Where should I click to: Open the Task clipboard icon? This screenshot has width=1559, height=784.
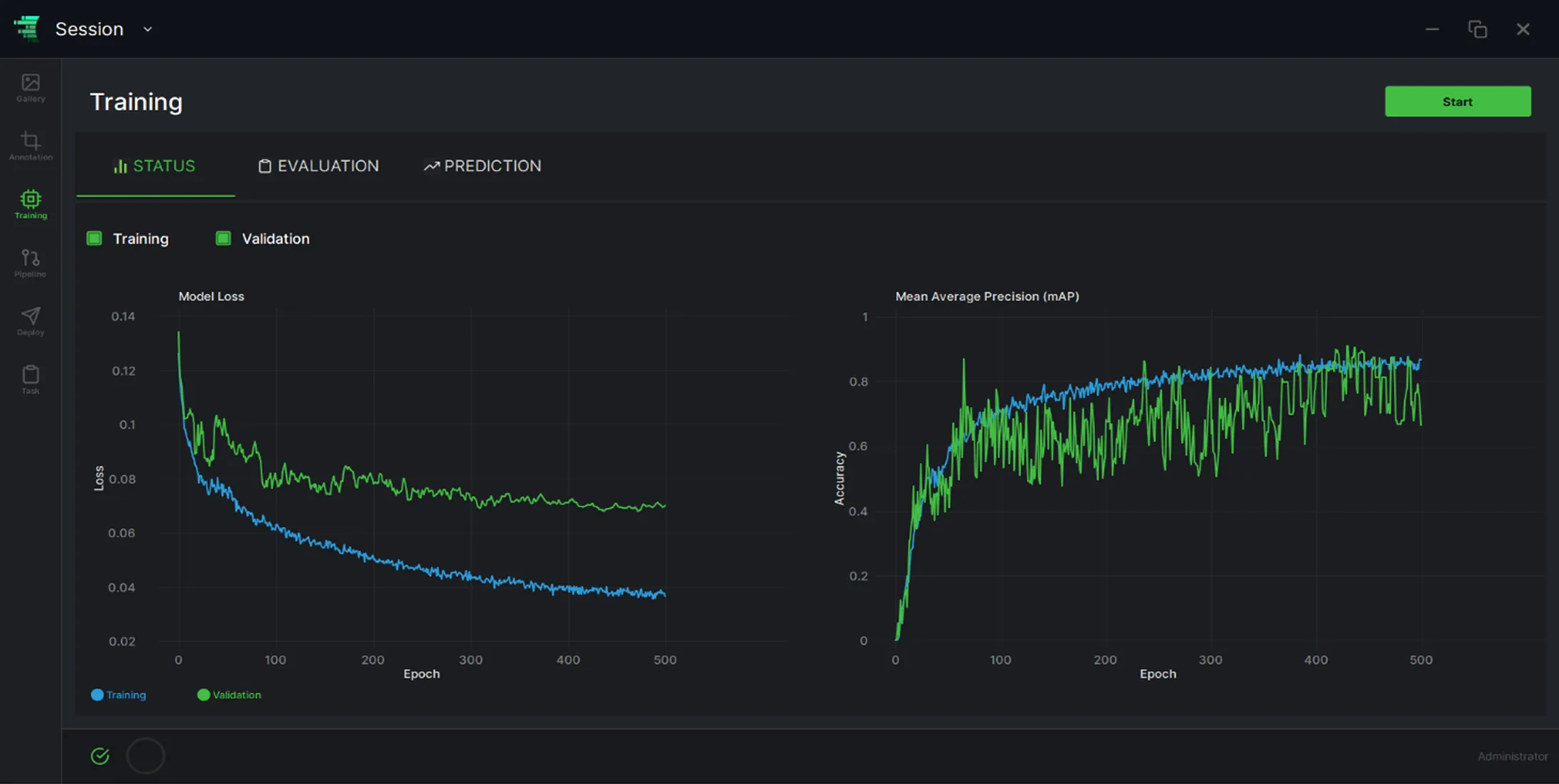pyautogui.click(x=31, y=379)
